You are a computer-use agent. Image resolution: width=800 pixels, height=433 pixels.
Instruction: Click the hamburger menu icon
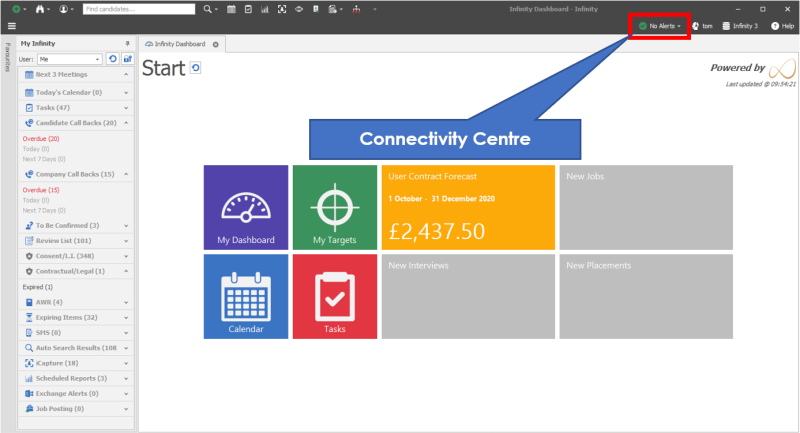click(x=11, y=25)
